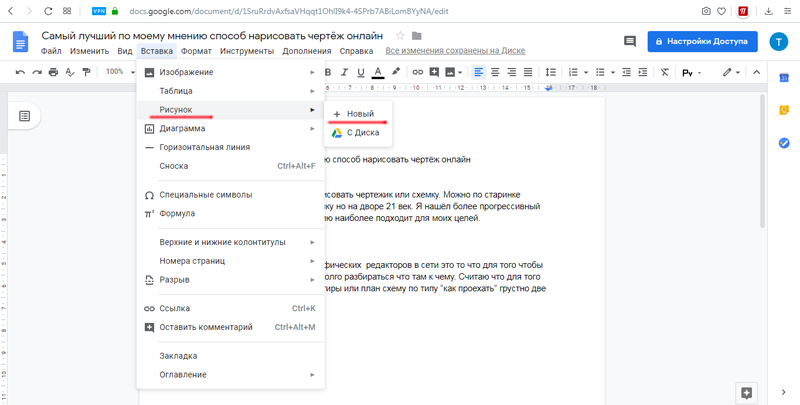Expand the Изображение submenu
Image resolution: width=800 pixels, height=405 pixels.
[x=231, y=72]
